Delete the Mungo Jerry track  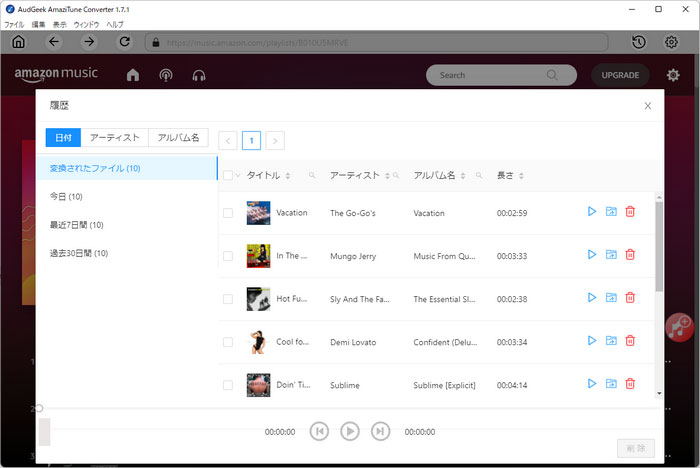(630, 255)
